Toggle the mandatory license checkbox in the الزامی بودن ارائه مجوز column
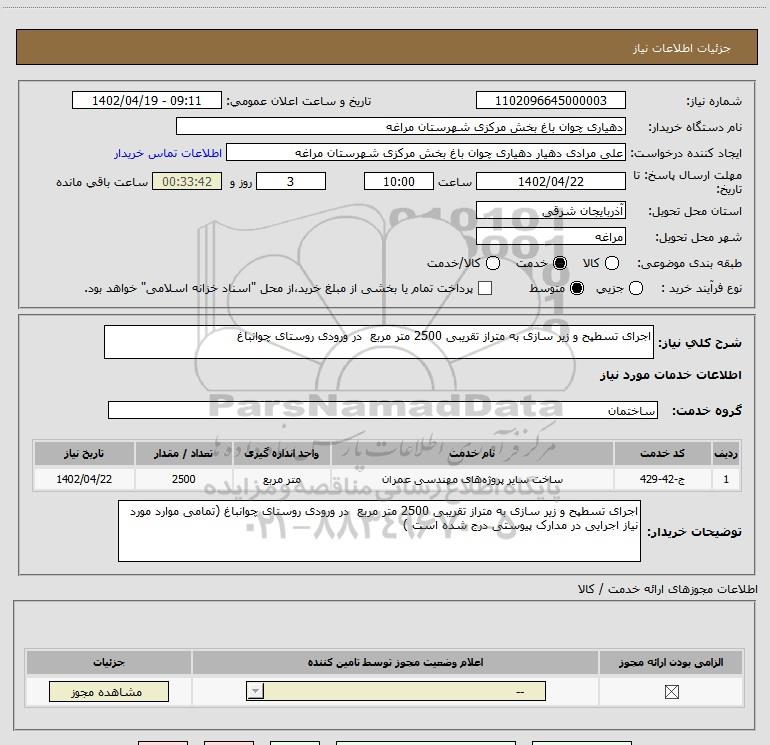The width and height of the screenshot is (770, 745). pyautogui.click(x=671, y=692)
